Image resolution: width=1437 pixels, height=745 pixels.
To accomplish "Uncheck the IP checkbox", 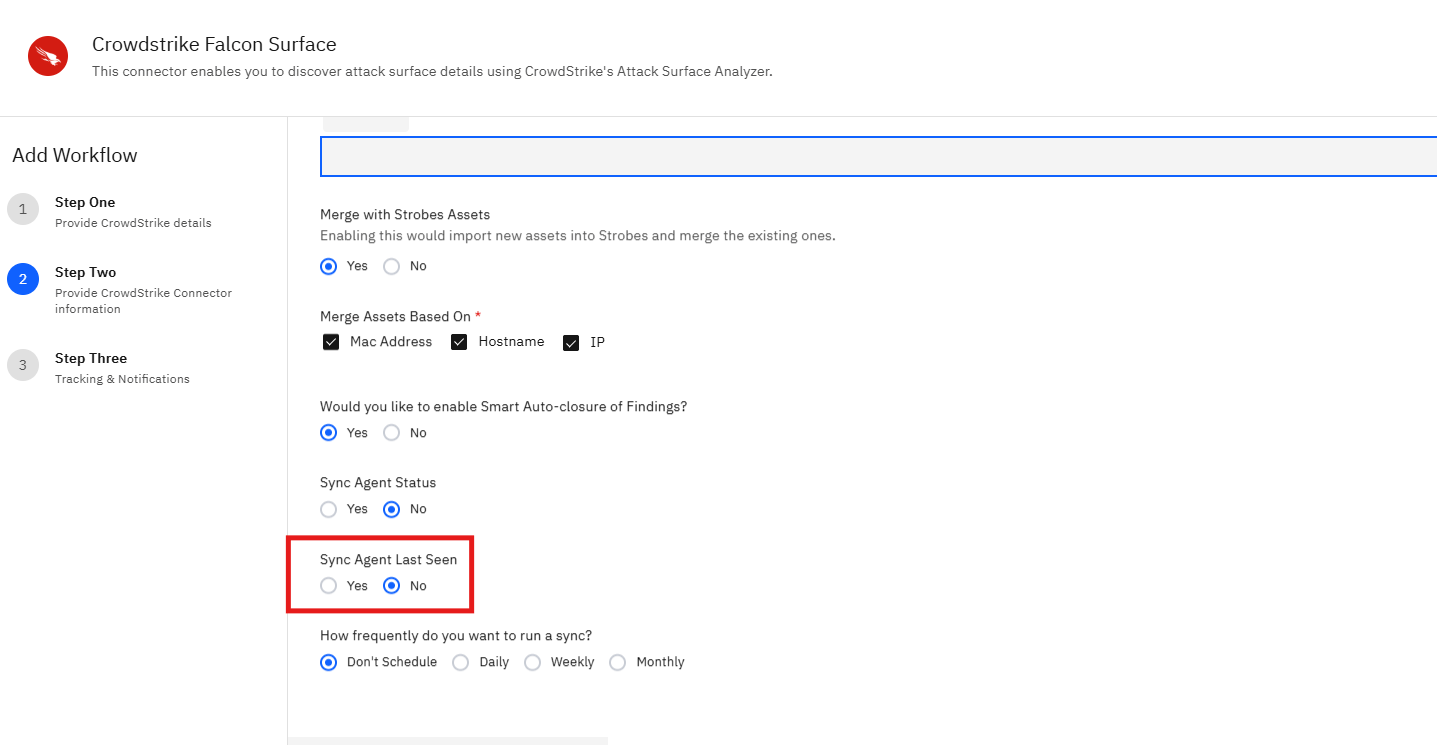I will pyautogui.click(x=571, y=343).
